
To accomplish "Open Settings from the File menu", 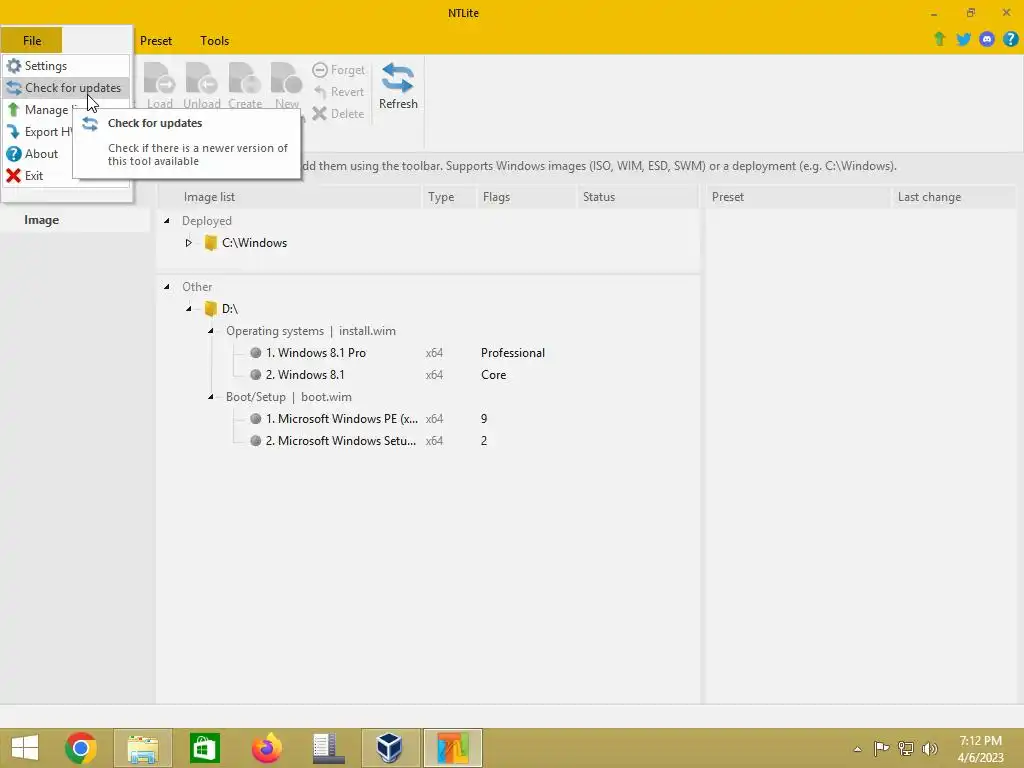I will pyautogui.click(x=65, y=66).
